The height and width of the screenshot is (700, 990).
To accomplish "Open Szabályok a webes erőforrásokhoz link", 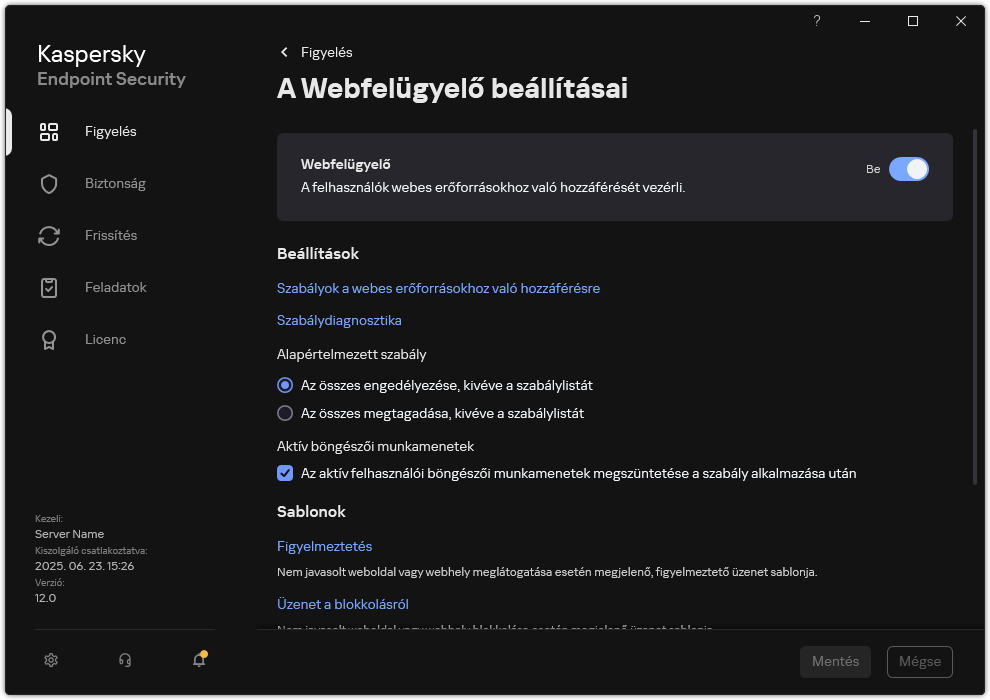I will point(438,288).
